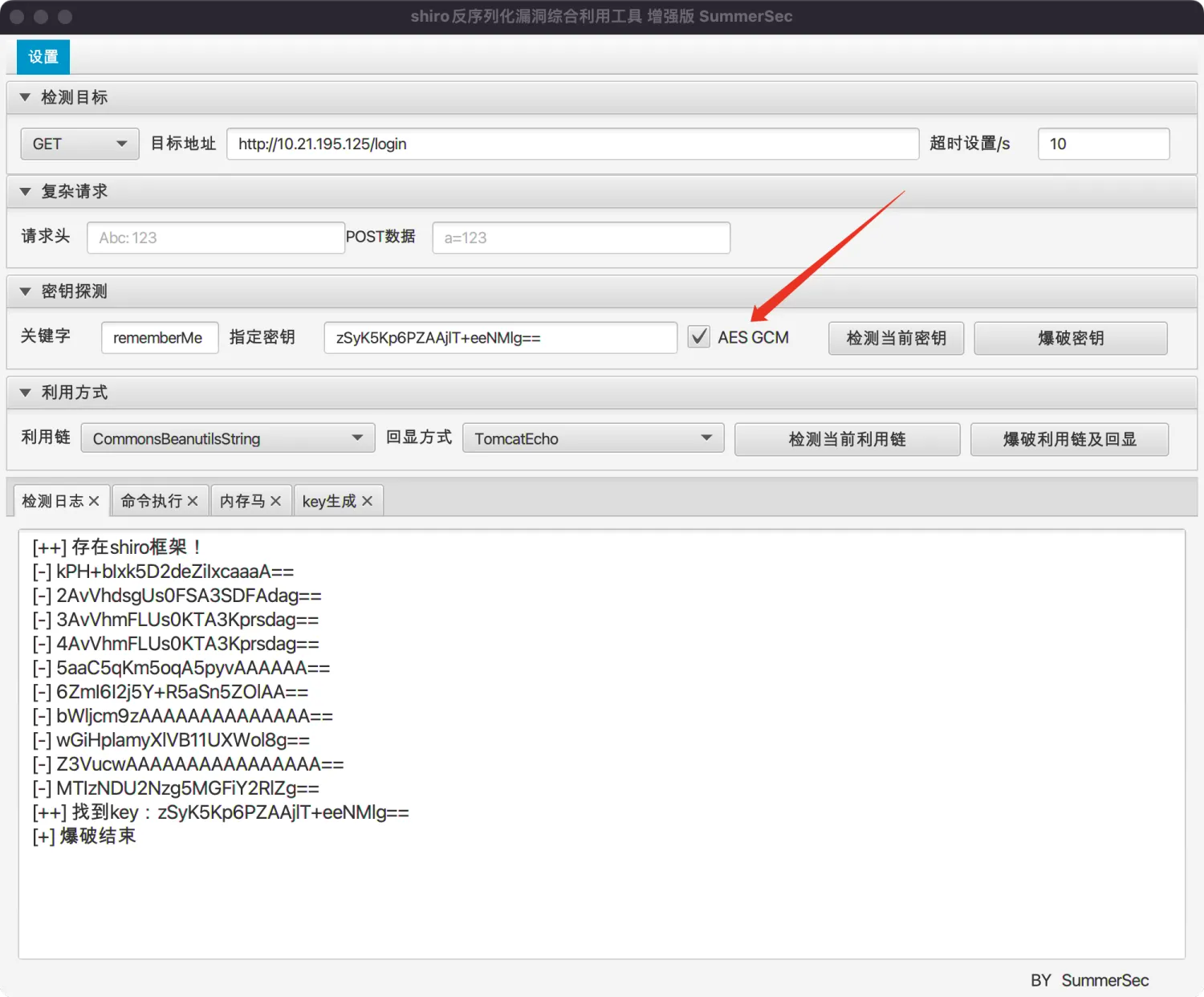Close the 检测日志 tab
Image resolution: width=1204 pixels, height=997 pixels.
94,501
